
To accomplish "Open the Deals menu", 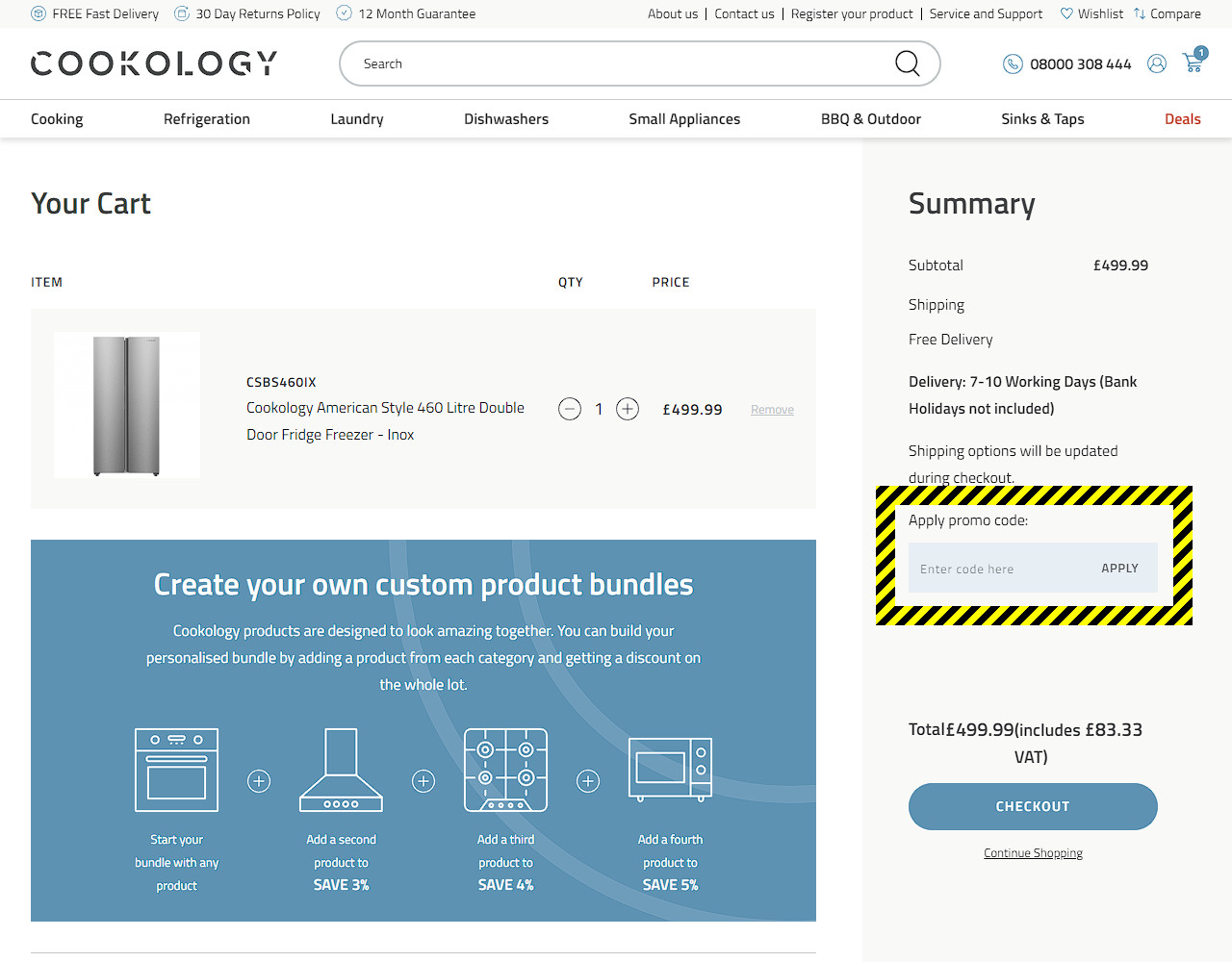I will [1183, 119].
